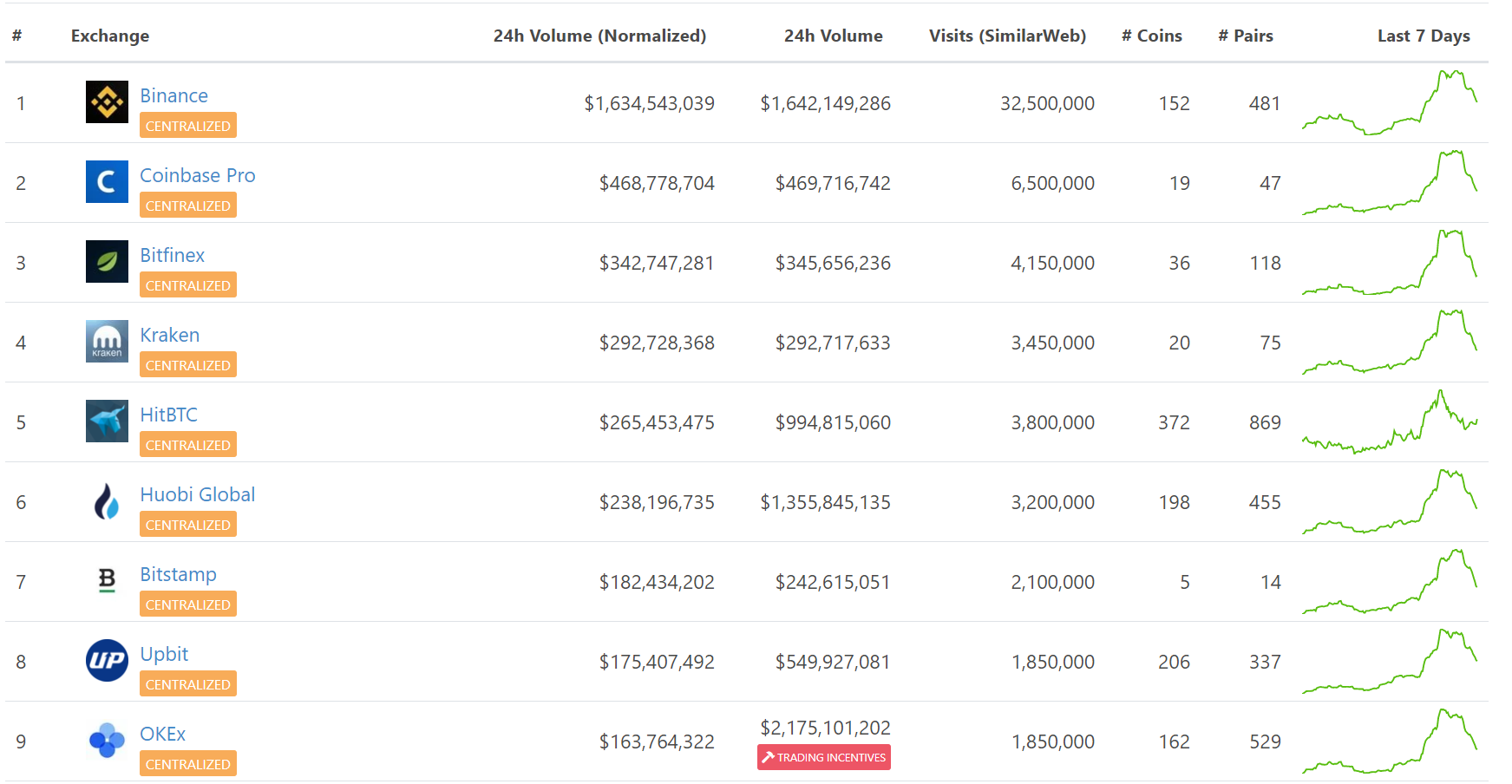Click Upbit's 7-day sparkline chart
The width and height of the screenshot is (1512, 784).
(x=1390, y=661)
